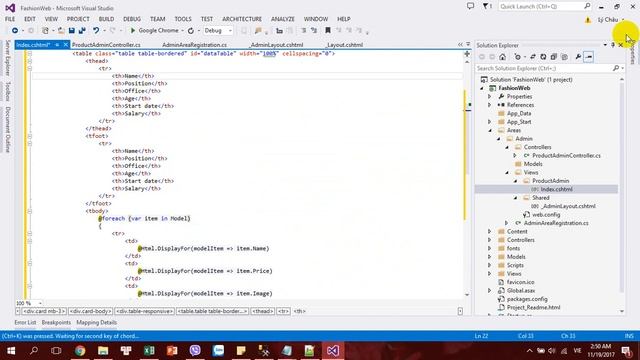Select packages.config in Solution Explorer
640x360 pixels.
tap(527, 299)
